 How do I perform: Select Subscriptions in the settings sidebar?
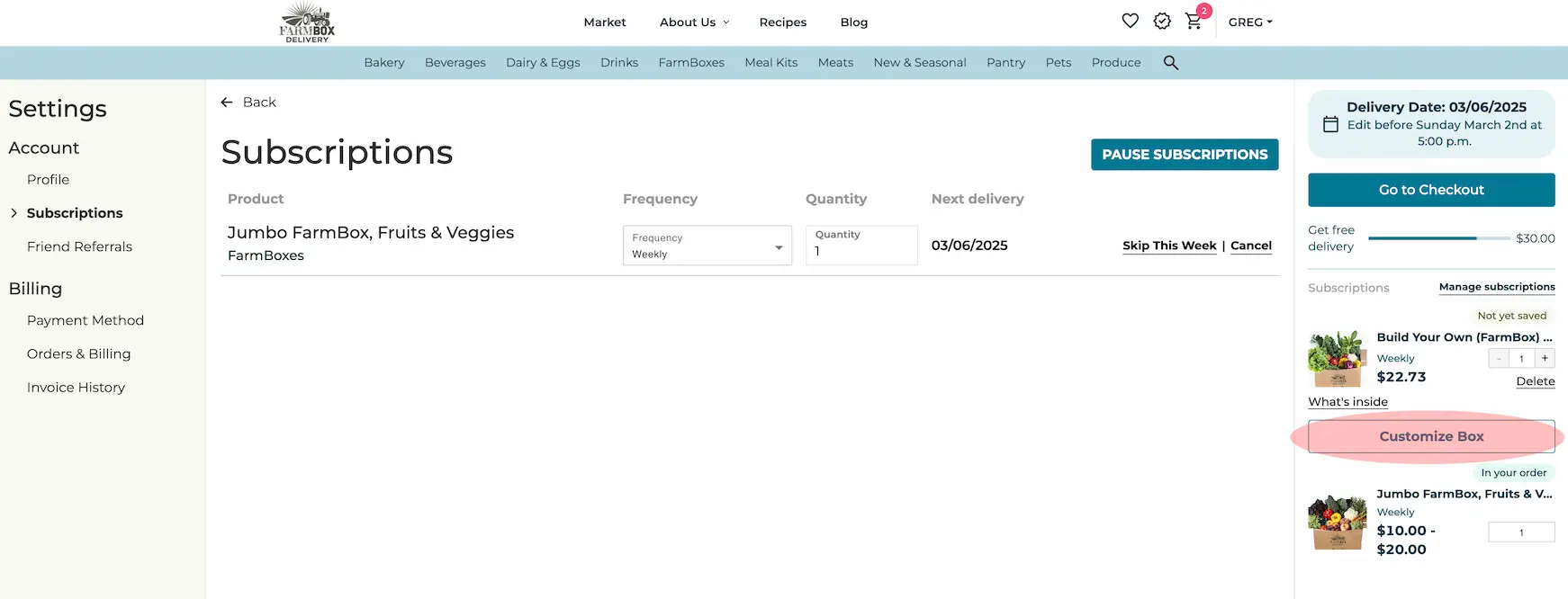click(75, 213)
